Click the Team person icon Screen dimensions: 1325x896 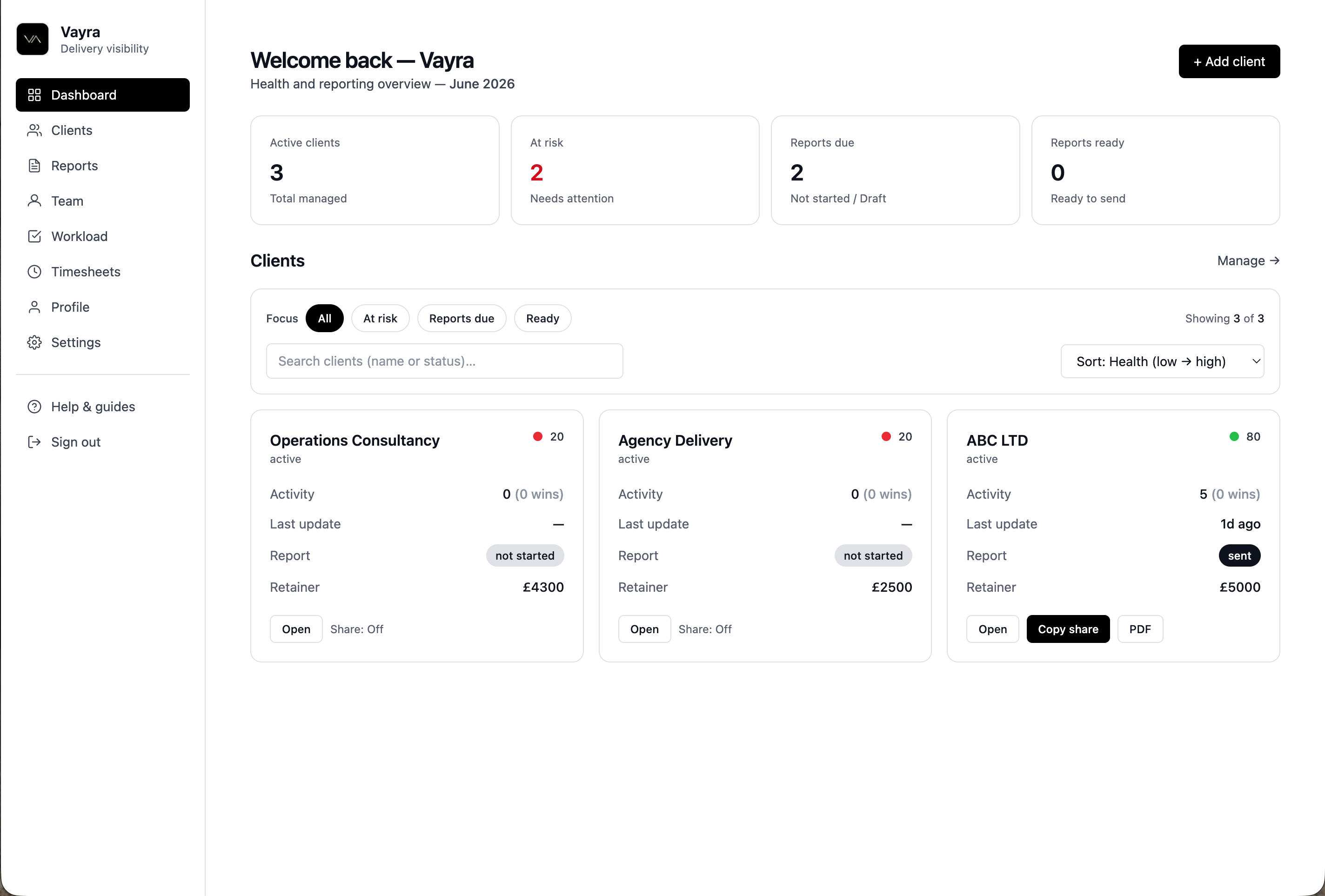(x=34, y=201)
